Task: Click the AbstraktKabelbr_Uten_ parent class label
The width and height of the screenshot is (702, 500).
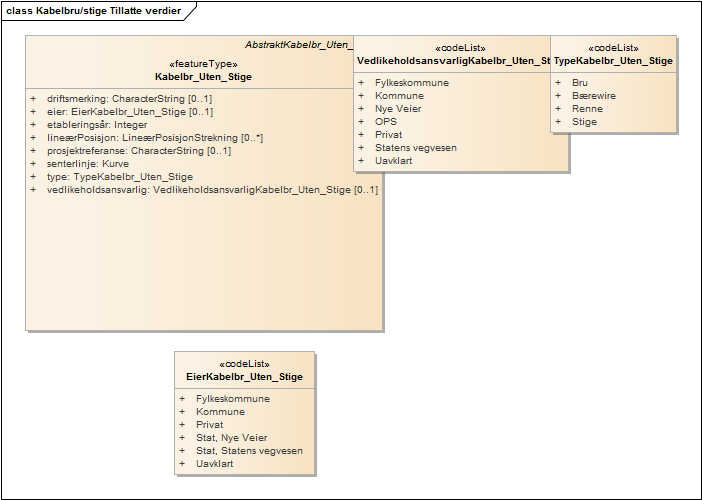Action: pos(299,46)
